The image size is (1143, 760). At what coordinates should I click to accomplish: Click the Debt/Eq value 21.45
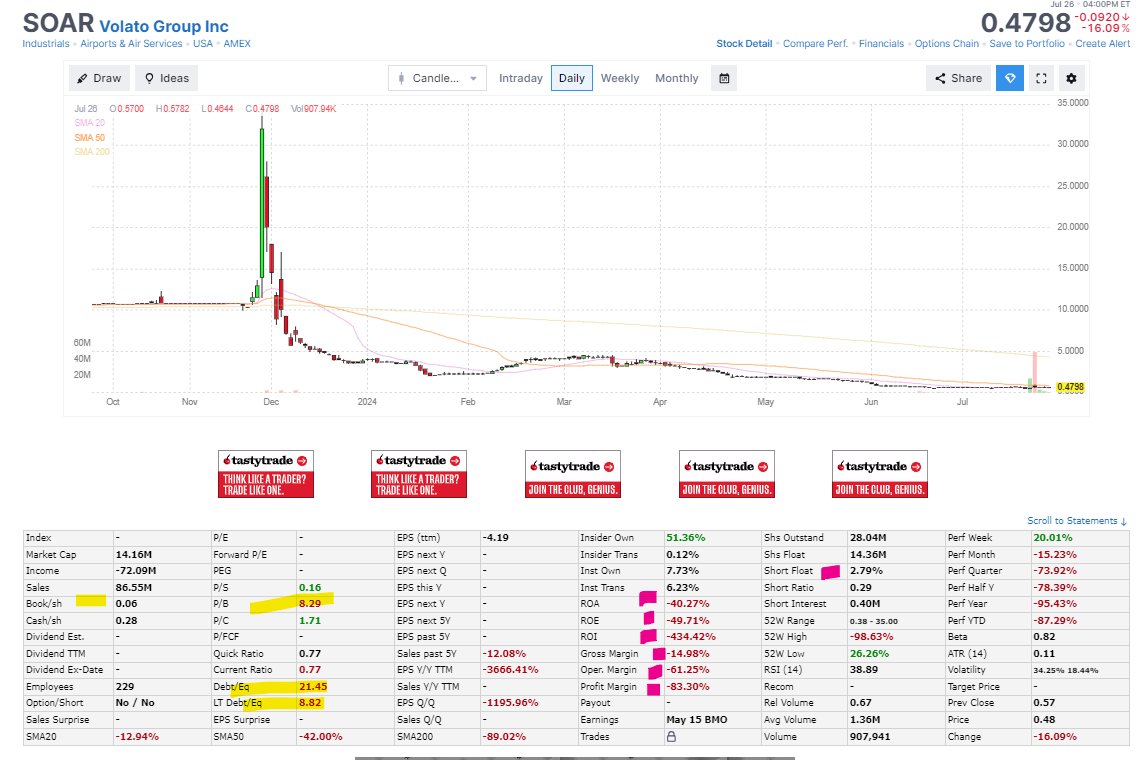pos(313,686)
